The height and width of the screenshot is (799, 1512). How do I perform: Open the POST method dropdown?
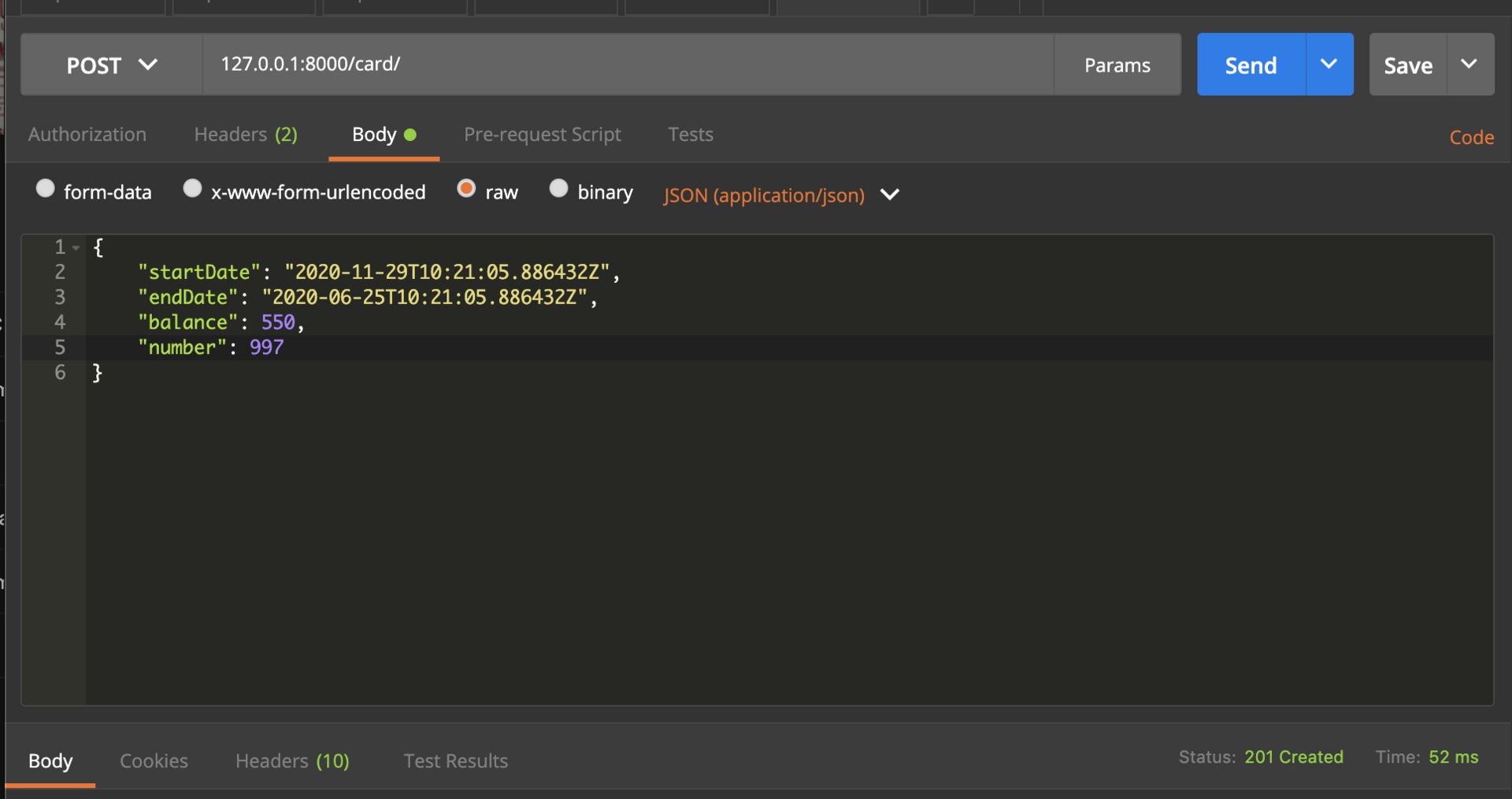point(112,65)
